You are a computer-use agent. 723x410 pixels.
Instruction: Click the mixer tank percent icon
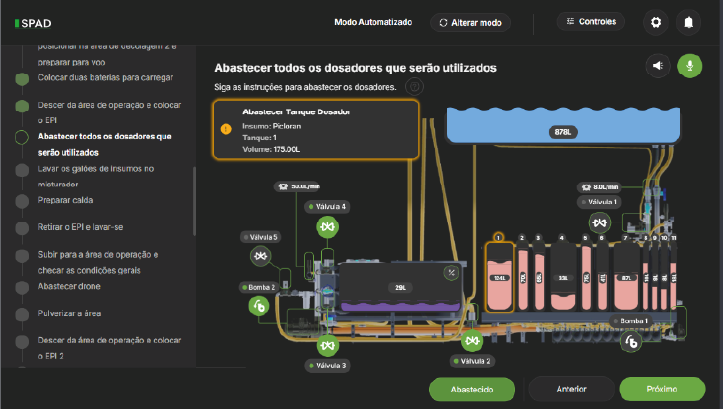pos(451,272)
